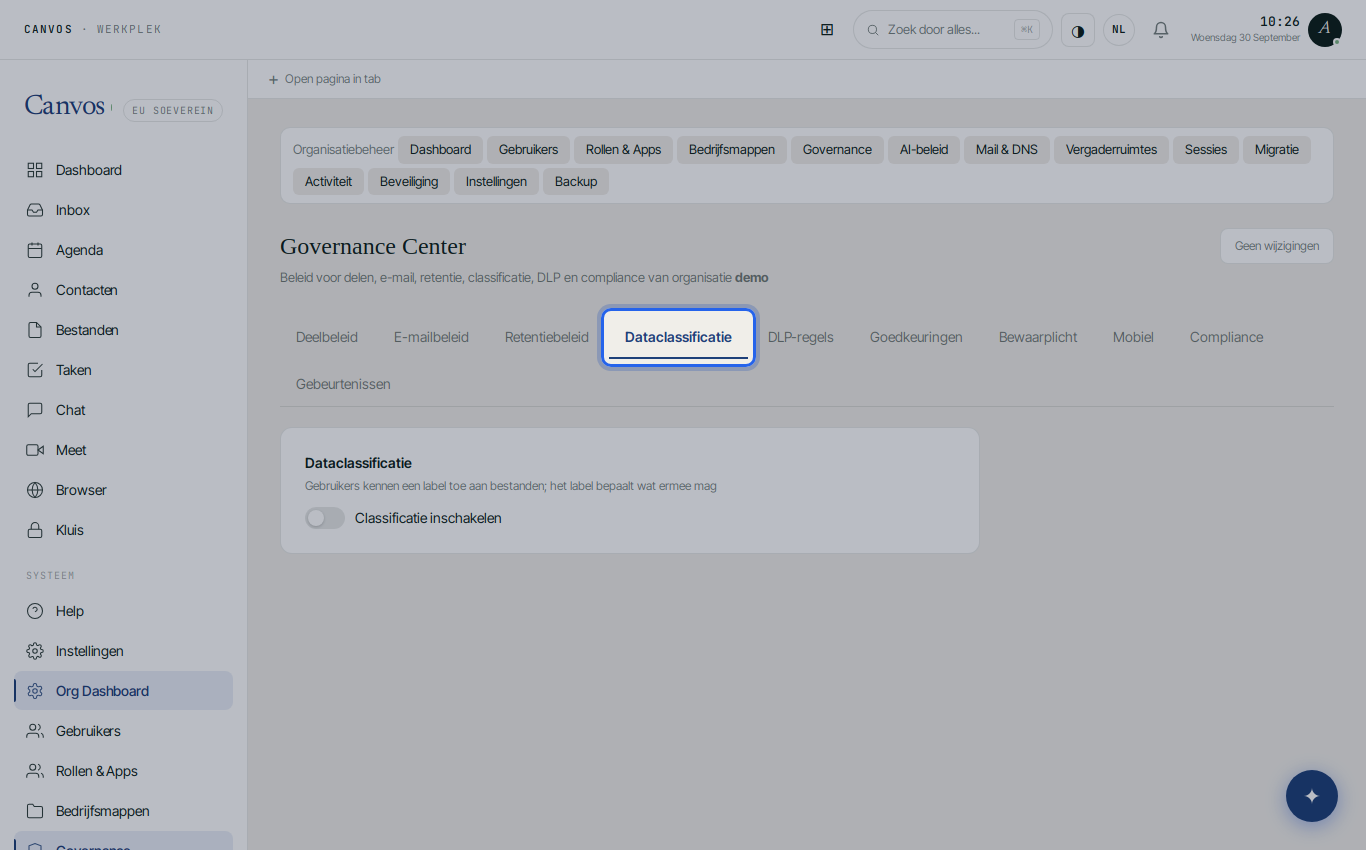Switch to the Deelbeleid tab

tap(327, 337)
